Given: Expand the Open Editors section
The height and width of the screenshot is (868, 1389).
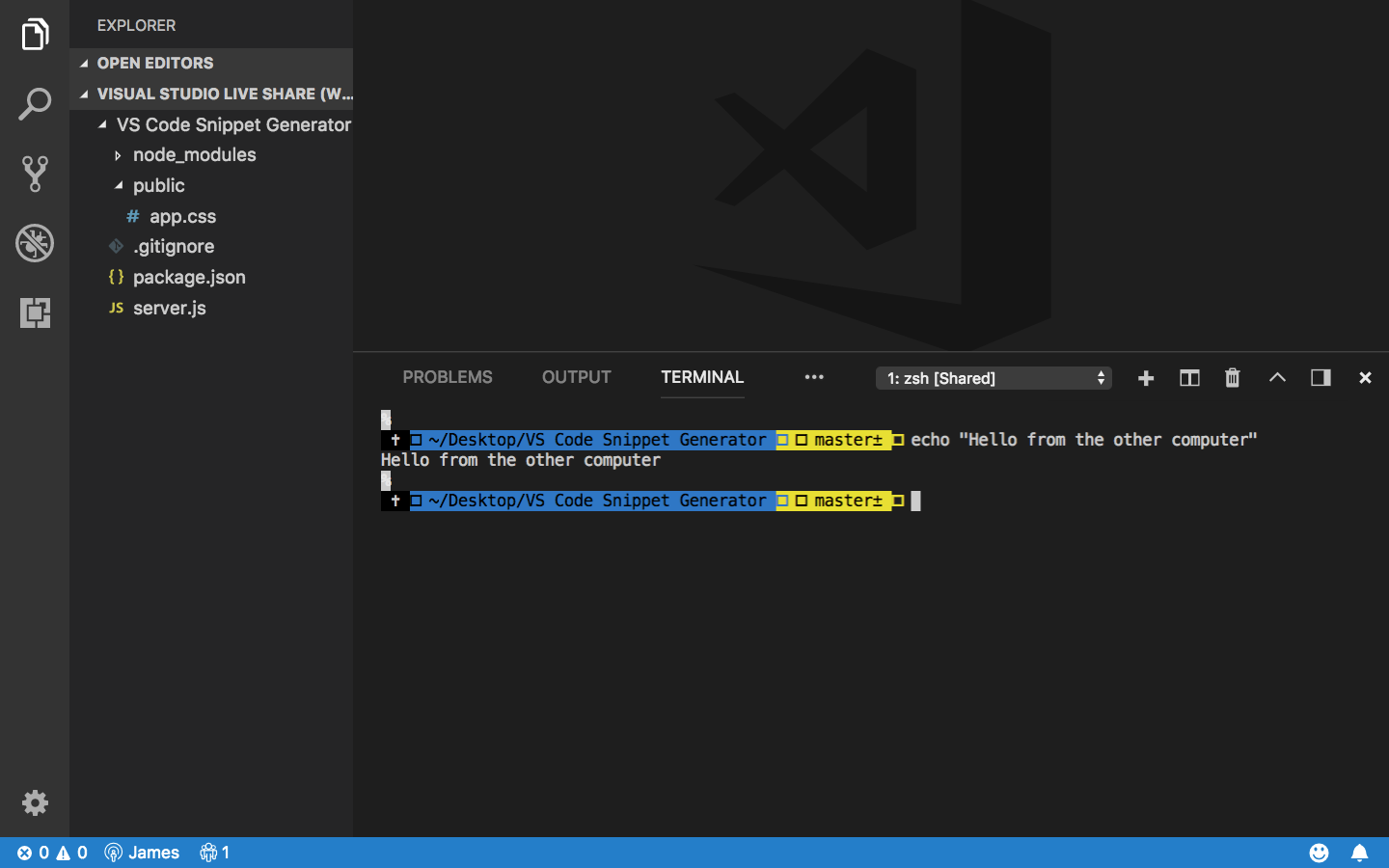Looking at the screenshot, I should 211,63.
